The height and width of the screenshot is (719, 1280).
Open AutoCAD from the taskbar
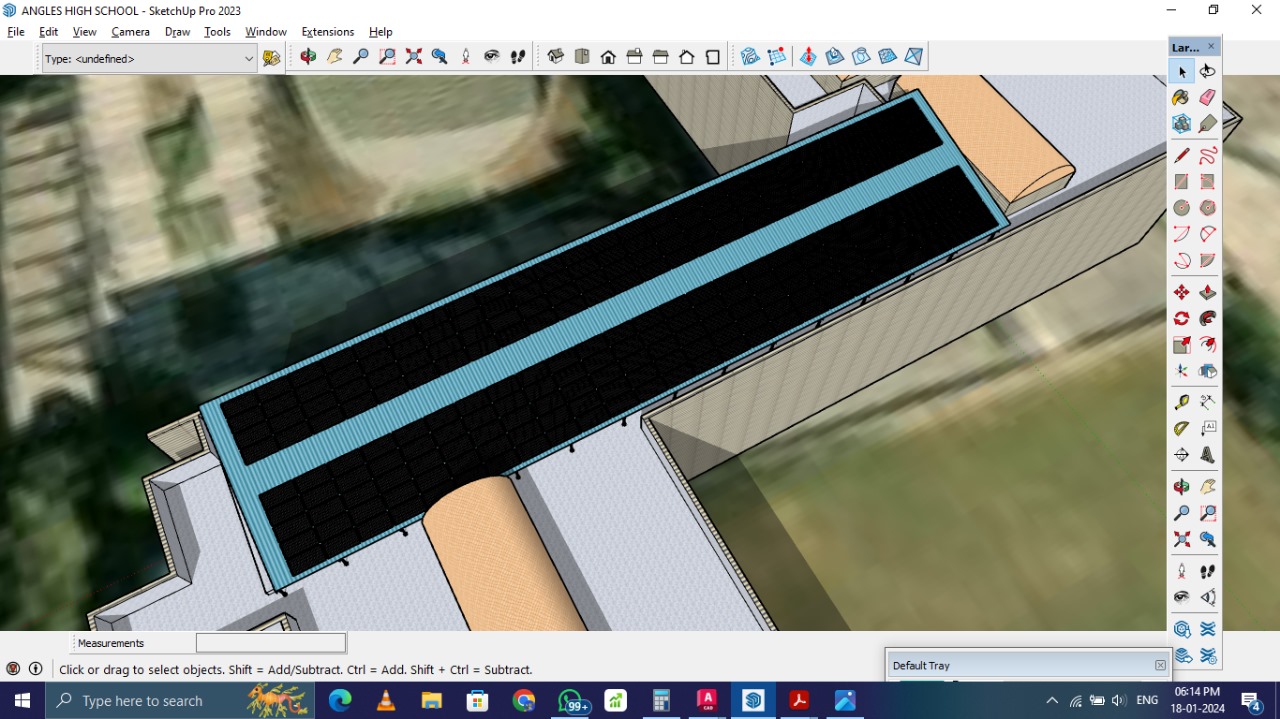tap(707, 700)
